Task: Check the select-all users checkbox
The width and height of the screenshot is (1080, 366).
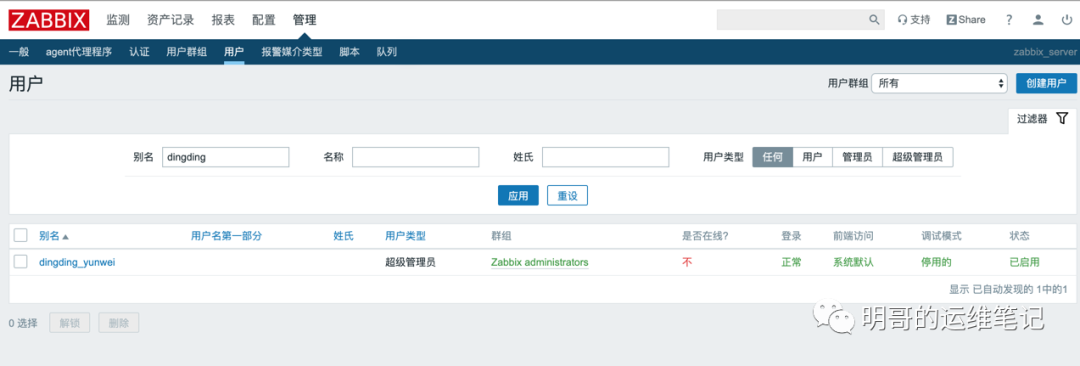Action: 21,235
